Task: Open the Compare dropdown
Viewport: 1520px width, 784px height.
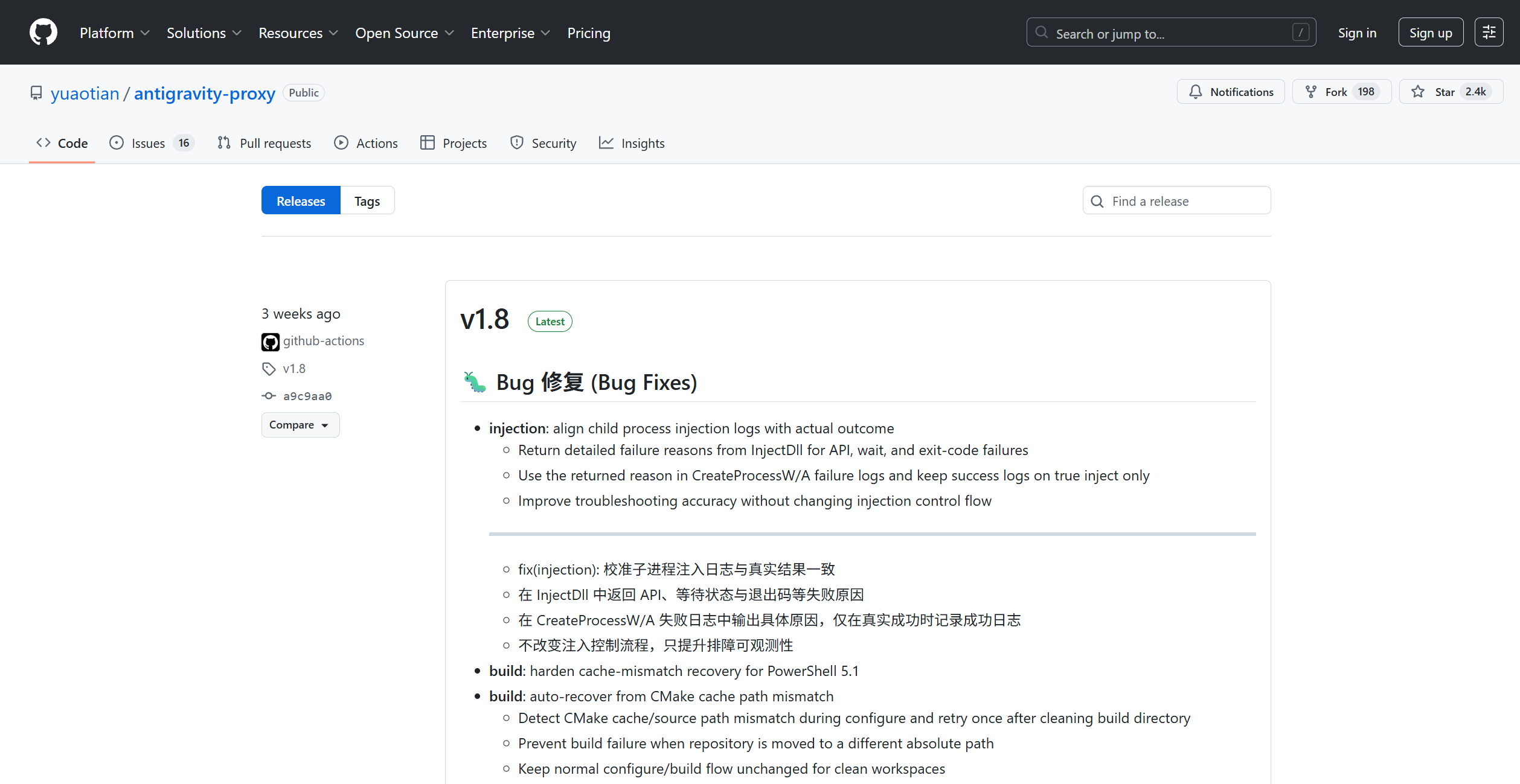Action: [x=300, y=425]
